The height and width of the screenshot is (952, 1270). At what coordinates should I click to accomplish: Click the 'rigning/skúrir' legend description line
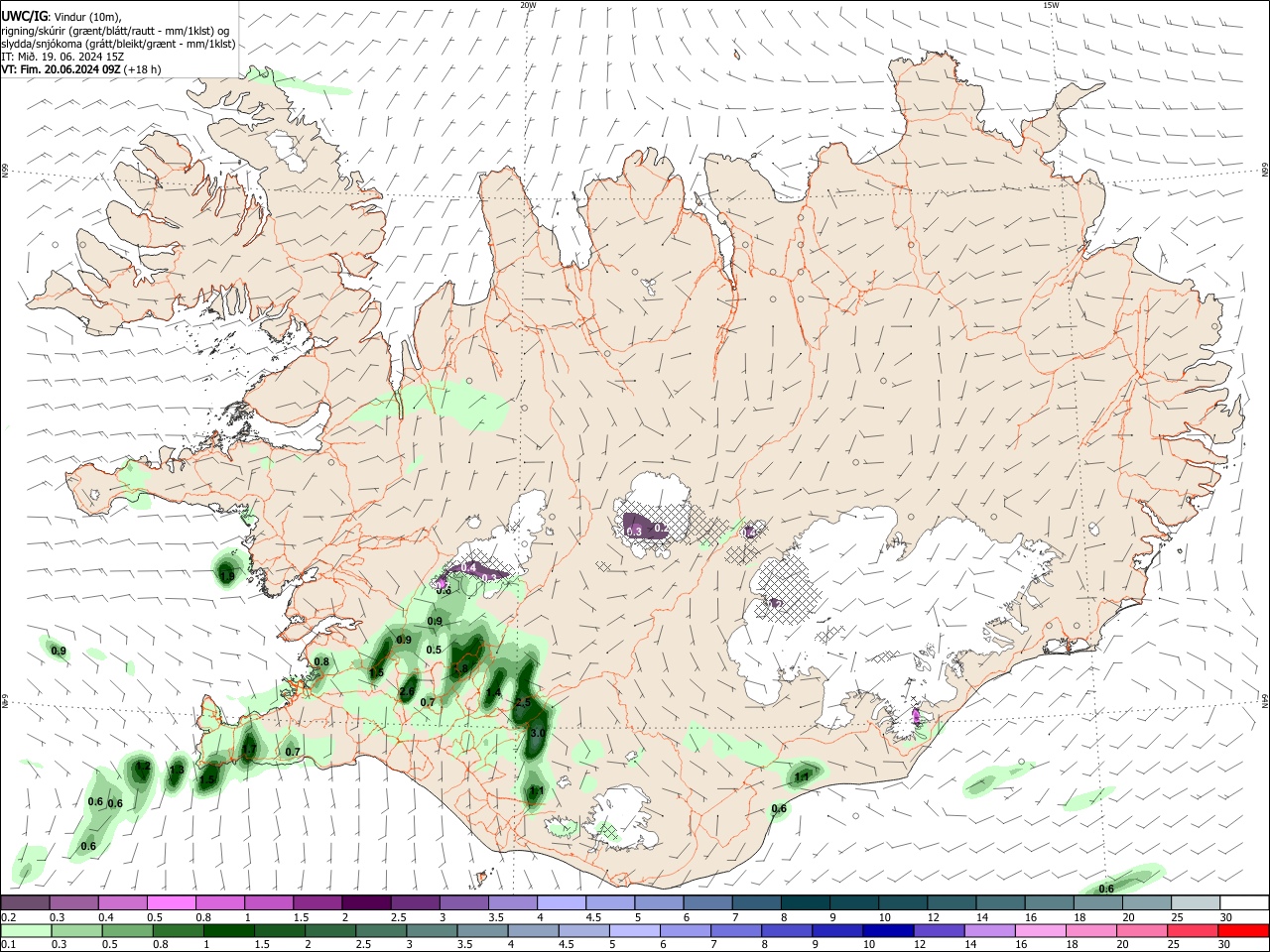[x=115, y=30]
